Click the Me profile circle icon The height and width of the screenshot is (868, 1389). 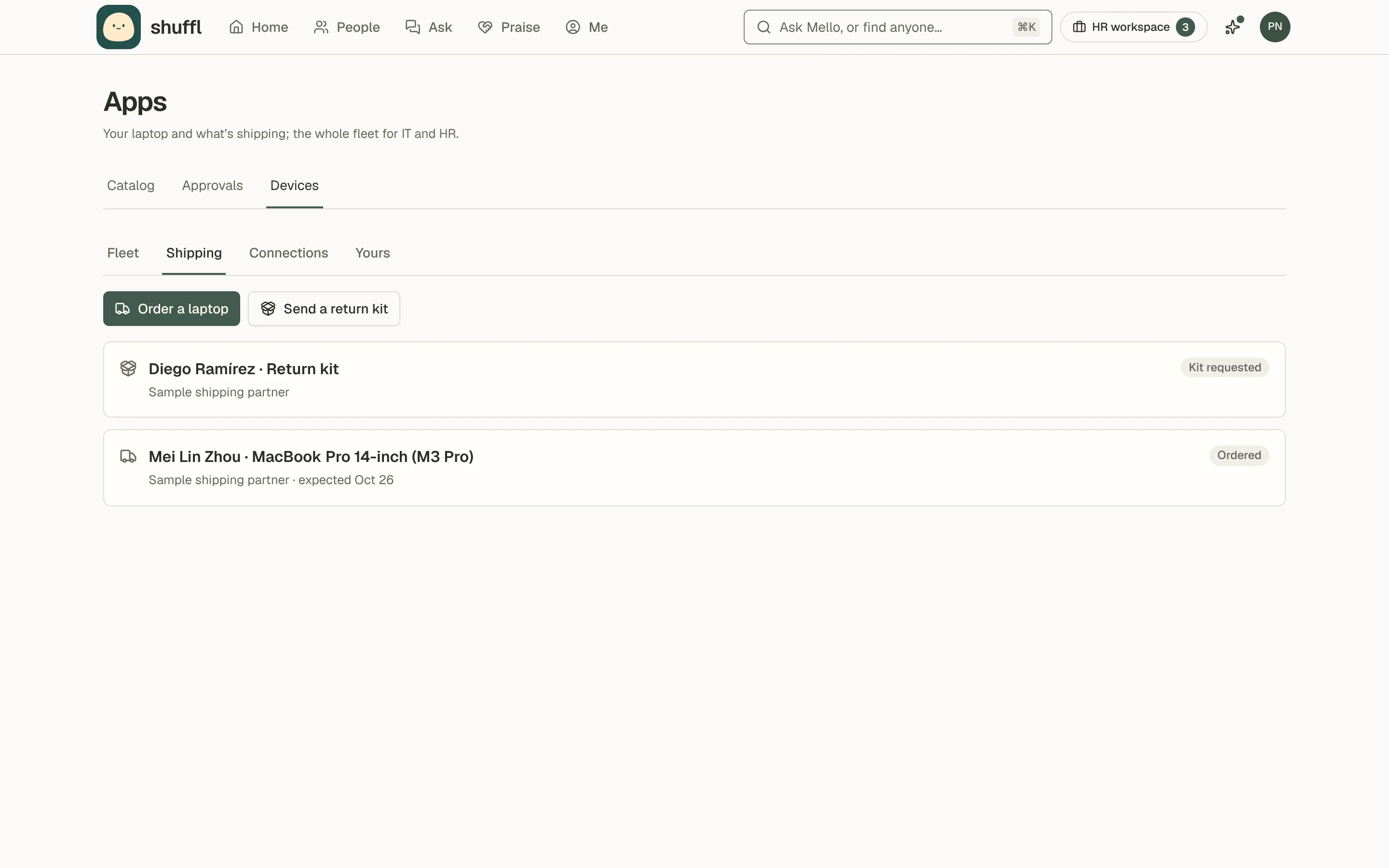click(x=573, y=27)
